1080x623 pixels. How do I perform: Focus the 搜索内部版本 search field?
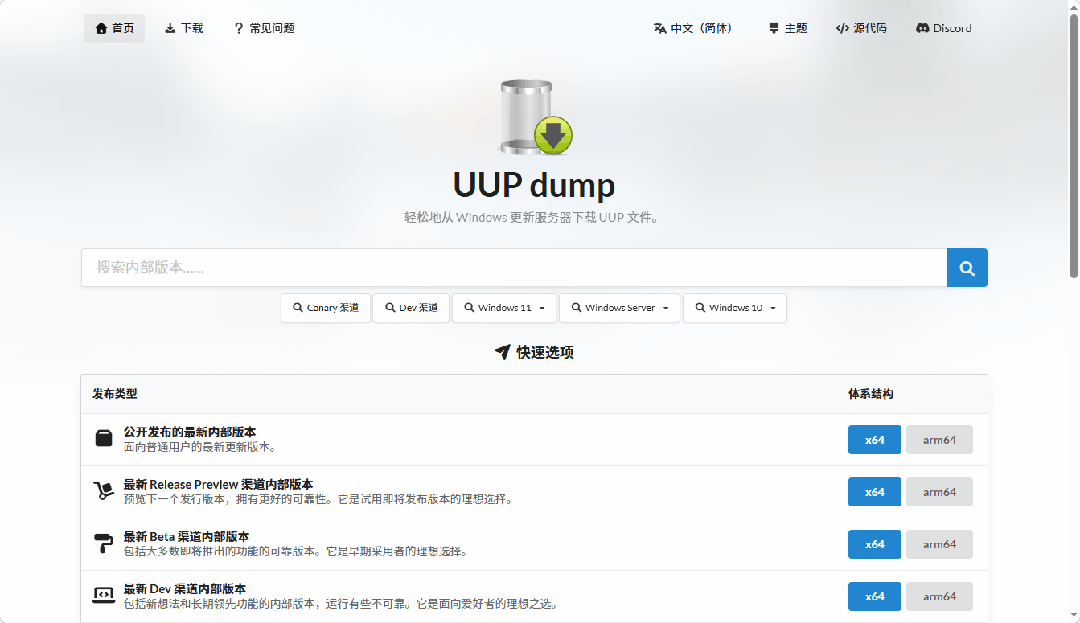coord(514,267)
